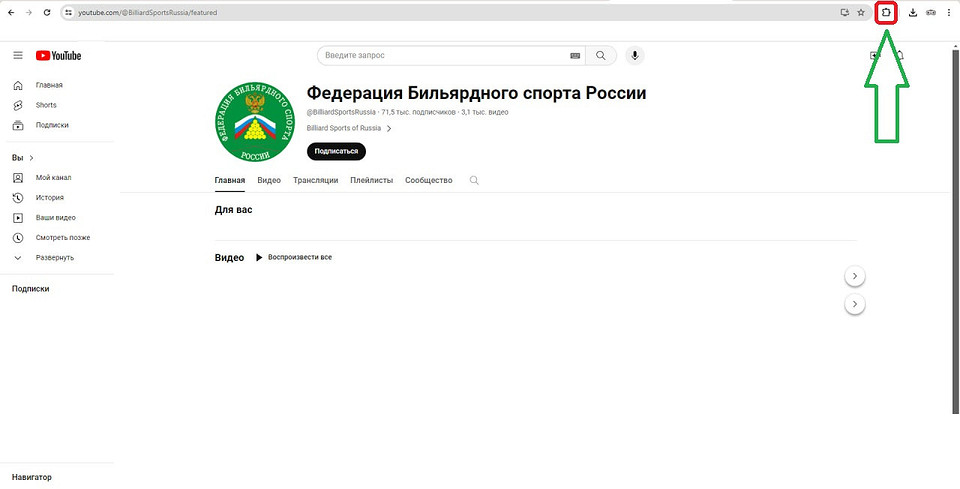Click the Видео section heading
Image resolution: width=960 pixels, height=489 pixels.
[230, 258]
